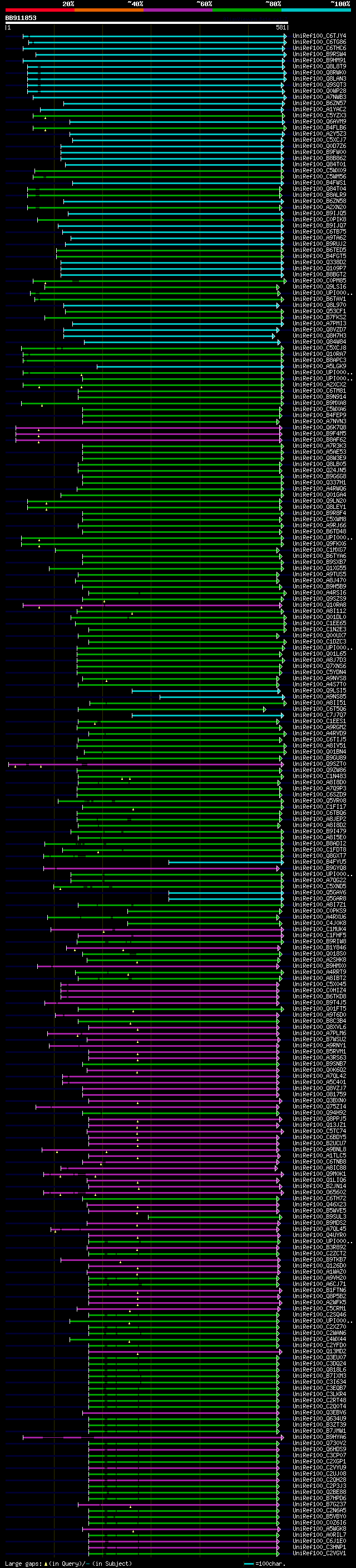Viewport: 356px width, 1568px height.
Task: Choose the UniRef100_A8I7Z1 label
Action: click(x=319, y=904)
